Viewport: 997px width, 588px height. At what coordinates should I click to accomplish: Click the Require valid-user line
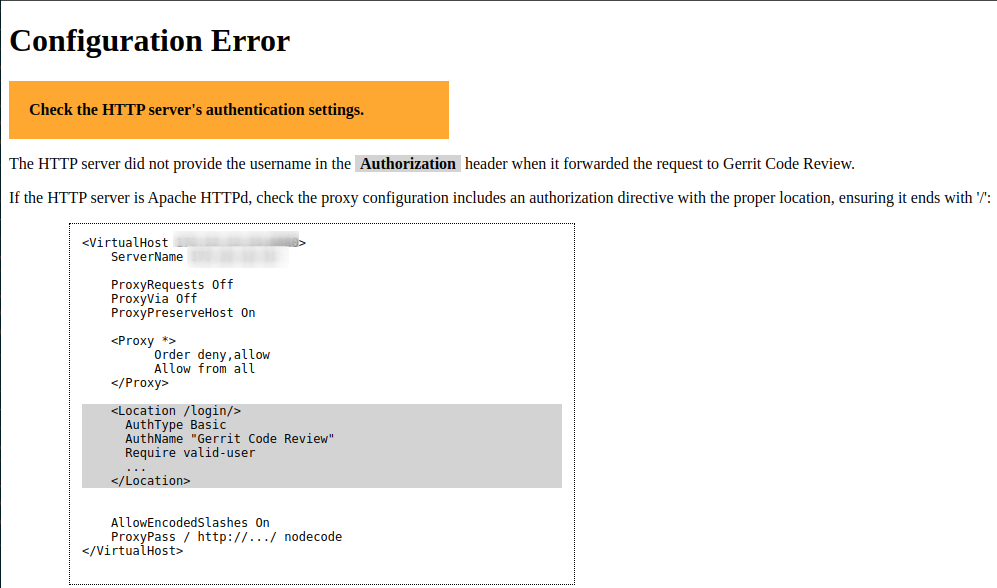tap(191, 452)
